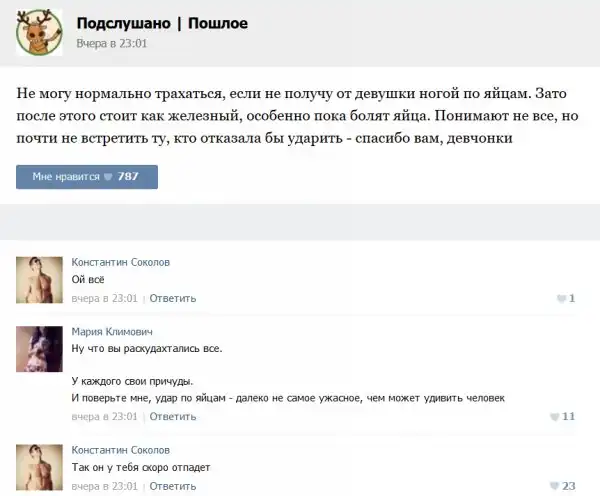
Task: Reply to «Так он у тебя скоро отпадет» comment
Action: pos(173,486)
